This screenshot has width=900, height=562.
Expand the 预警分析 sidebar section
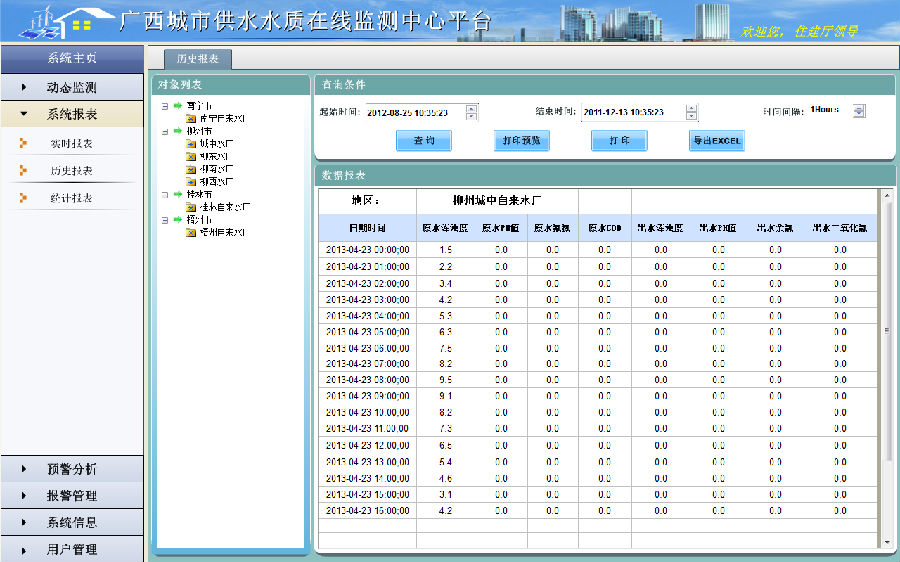[x=70, y=469]
